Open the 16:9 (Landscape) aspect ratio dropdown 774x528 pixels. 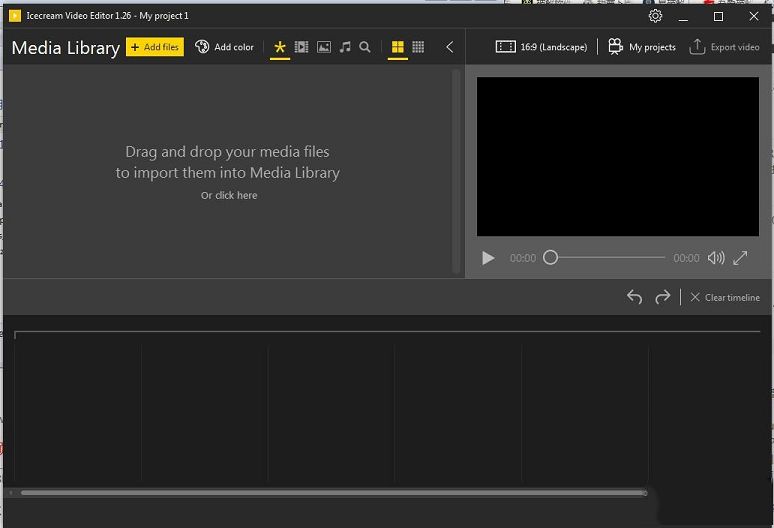pyautogui.click(x=542, y=47)
